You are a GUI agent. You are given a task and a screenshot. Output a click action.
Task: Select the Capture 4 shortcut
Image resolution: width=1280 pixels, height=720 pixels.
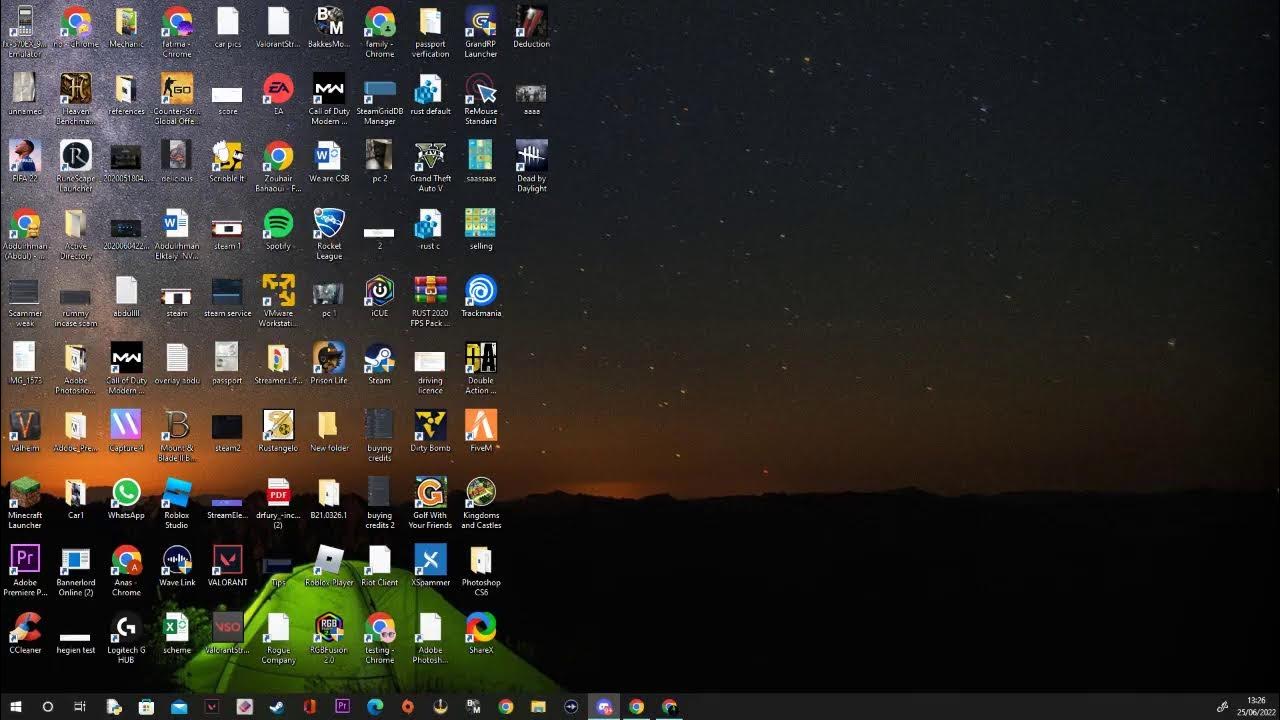point(126,431)
